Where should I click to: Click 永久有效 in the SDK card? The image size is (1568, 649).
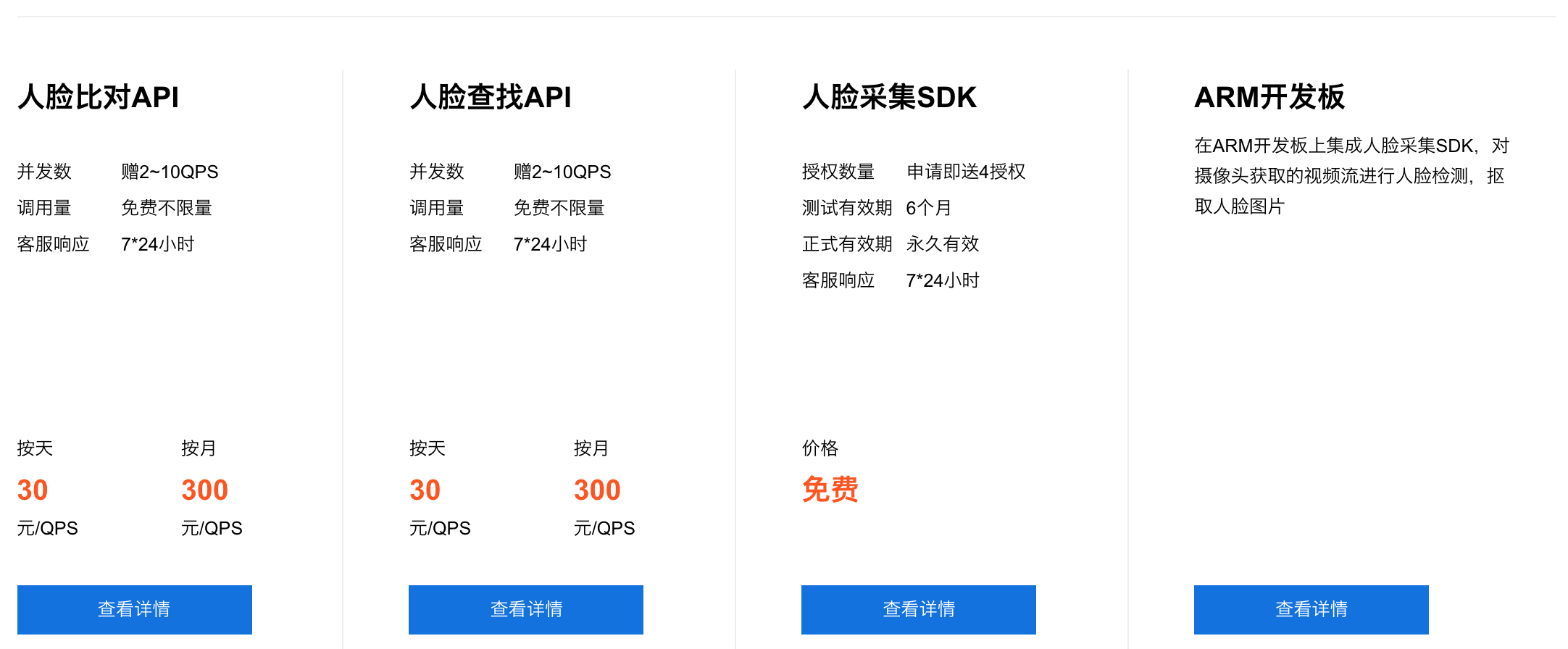pos(943,244)
